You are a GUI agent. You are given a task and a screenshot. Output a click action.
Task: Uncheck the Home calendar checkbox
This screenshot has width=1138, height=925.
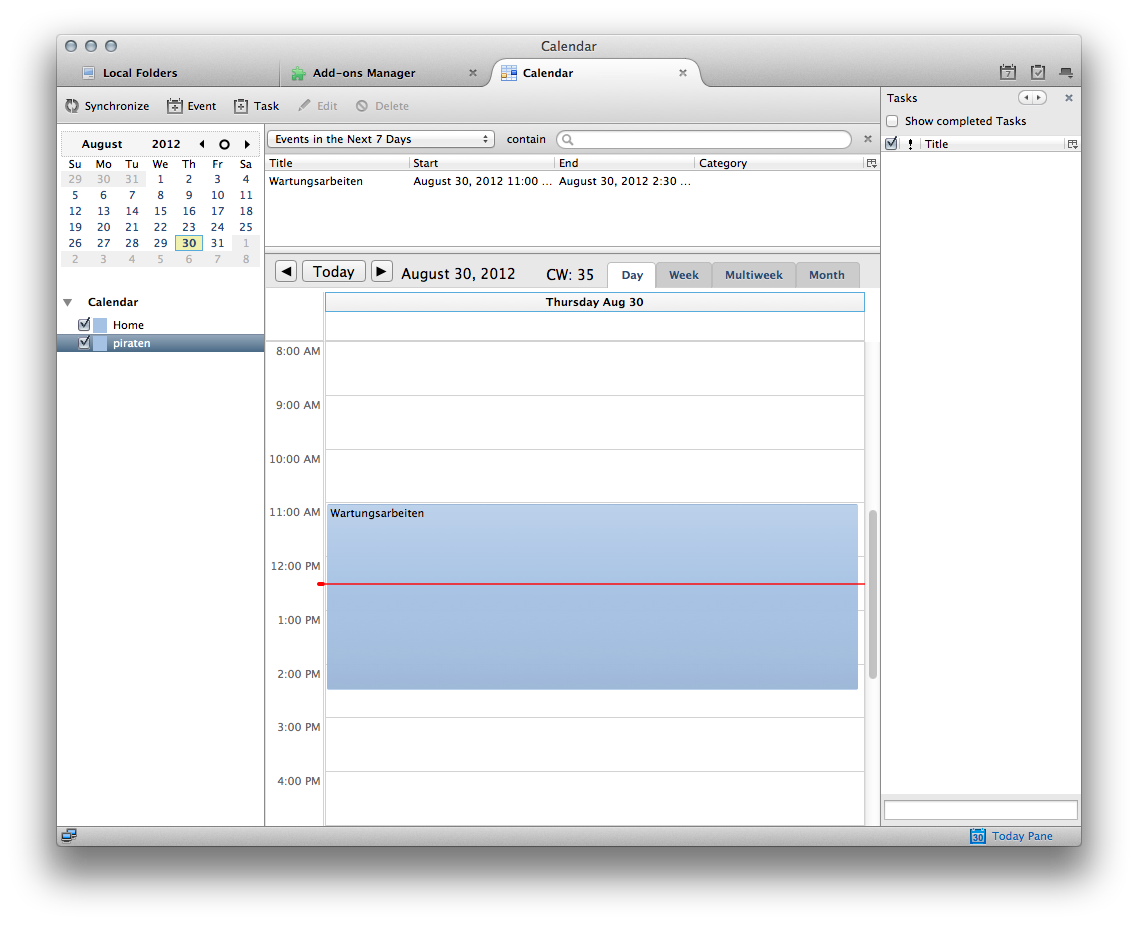(x=84, y=325)
